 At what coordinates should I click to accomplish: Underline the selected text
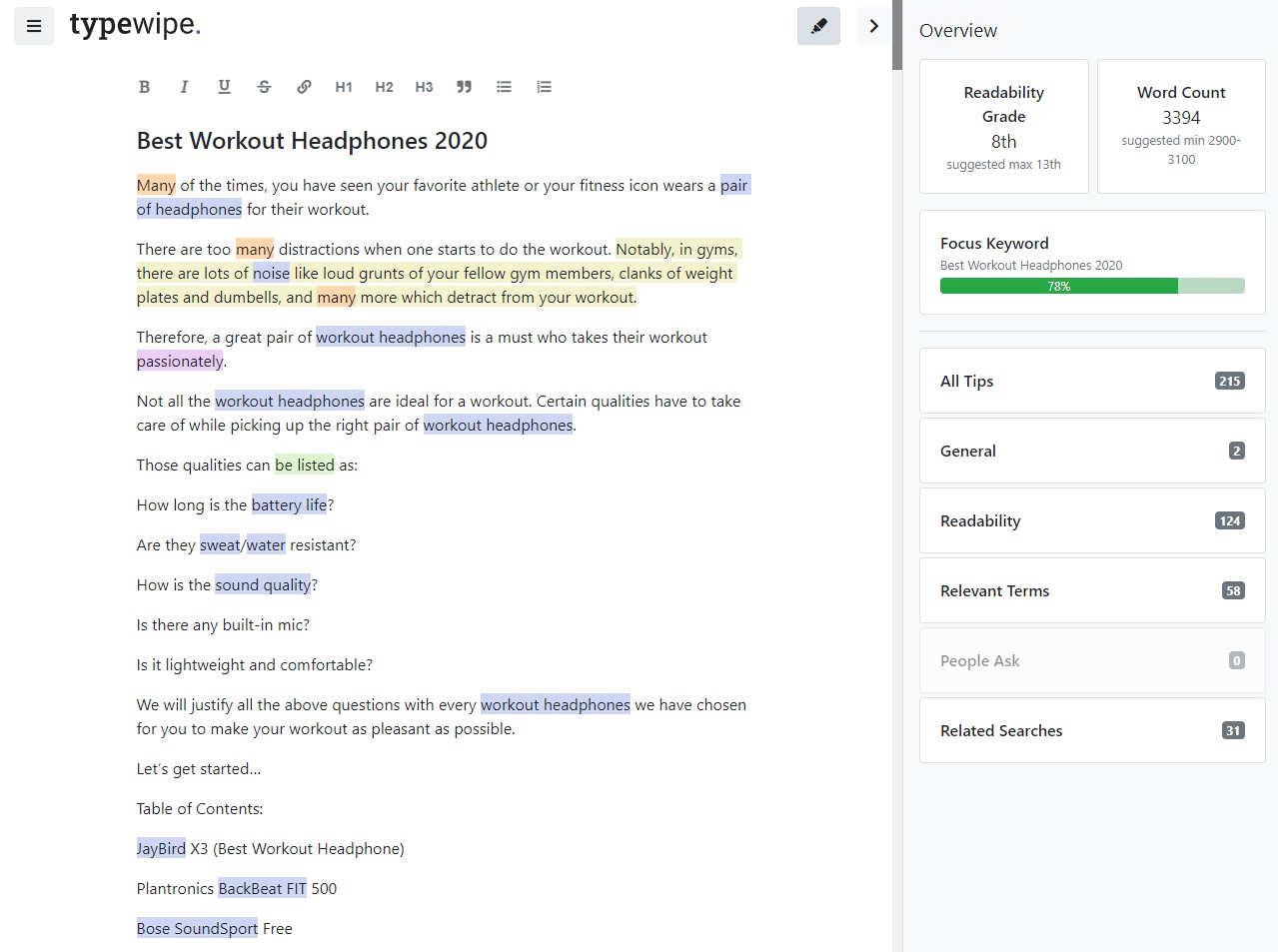224,87
